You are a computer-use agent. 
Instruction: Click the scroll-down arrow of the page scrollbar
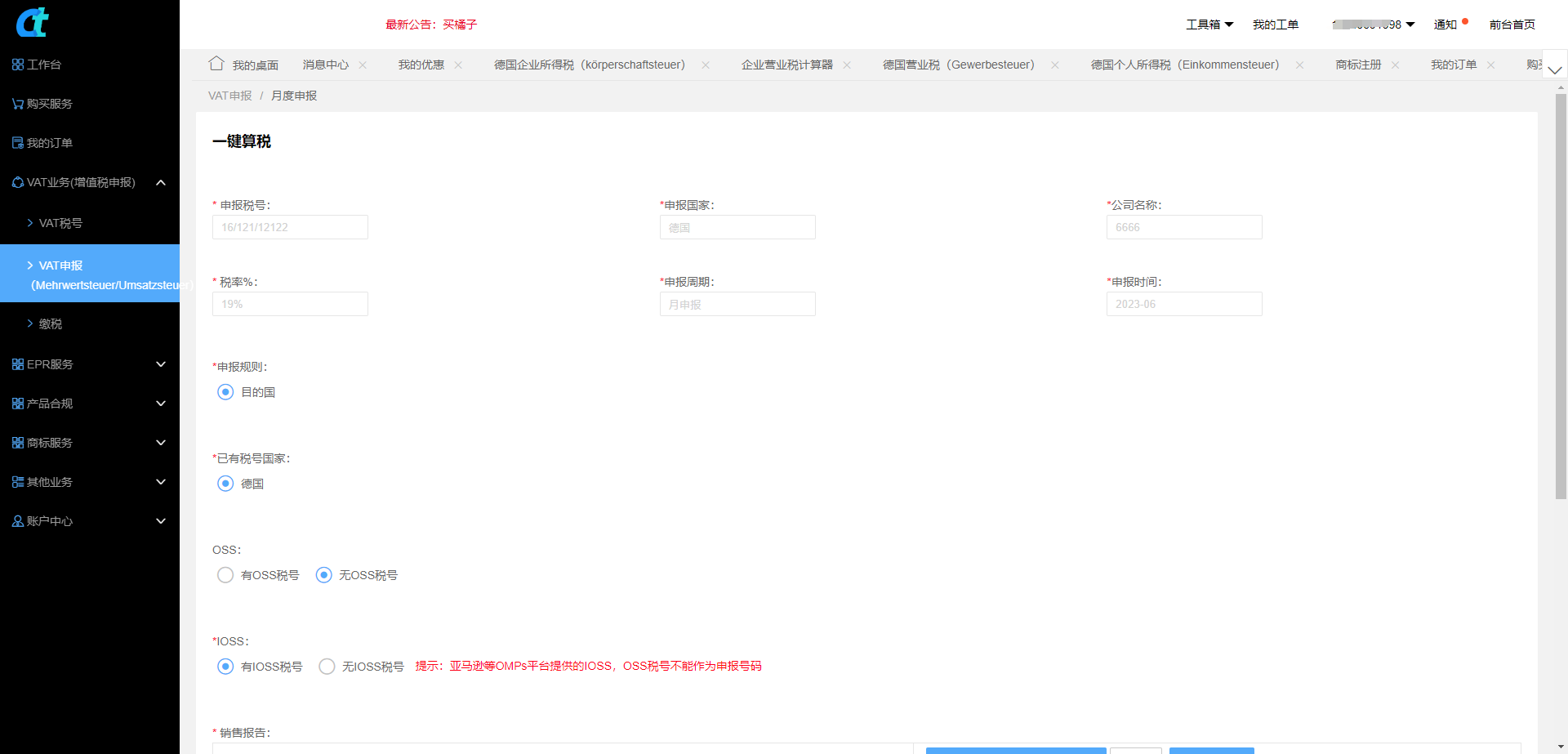pyautogui.click(x=1561, y=747)
